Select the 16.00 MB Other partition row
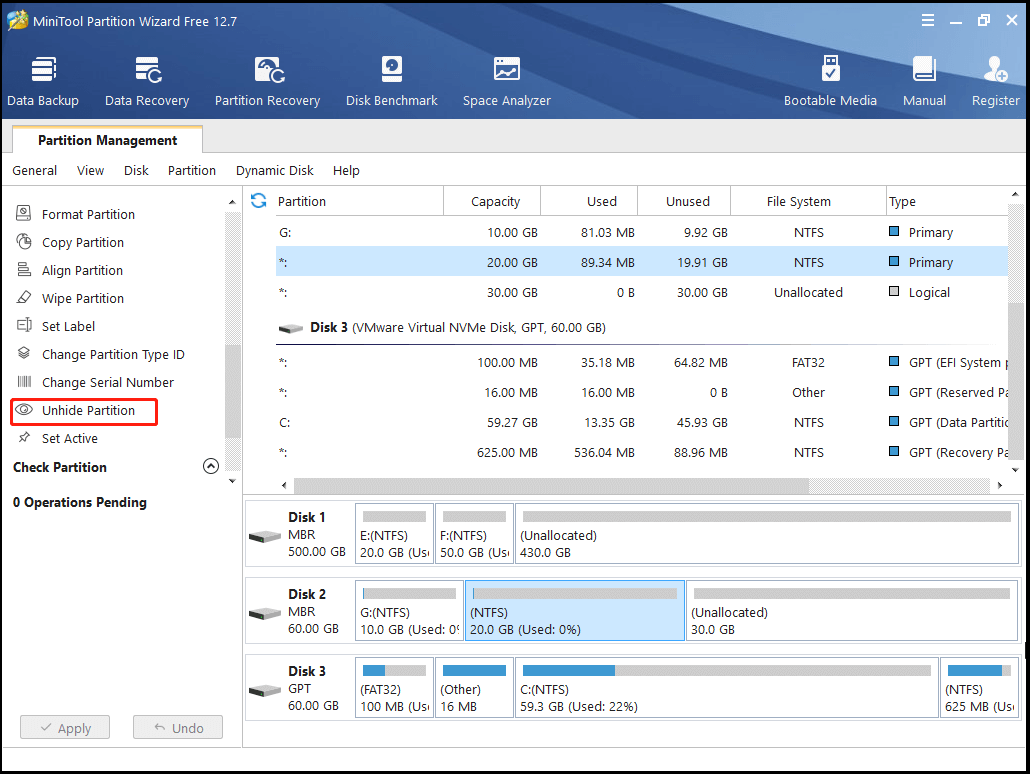The height and width of the screenshot is (774, 1030). pyautogui.click(x=642, y=392)
